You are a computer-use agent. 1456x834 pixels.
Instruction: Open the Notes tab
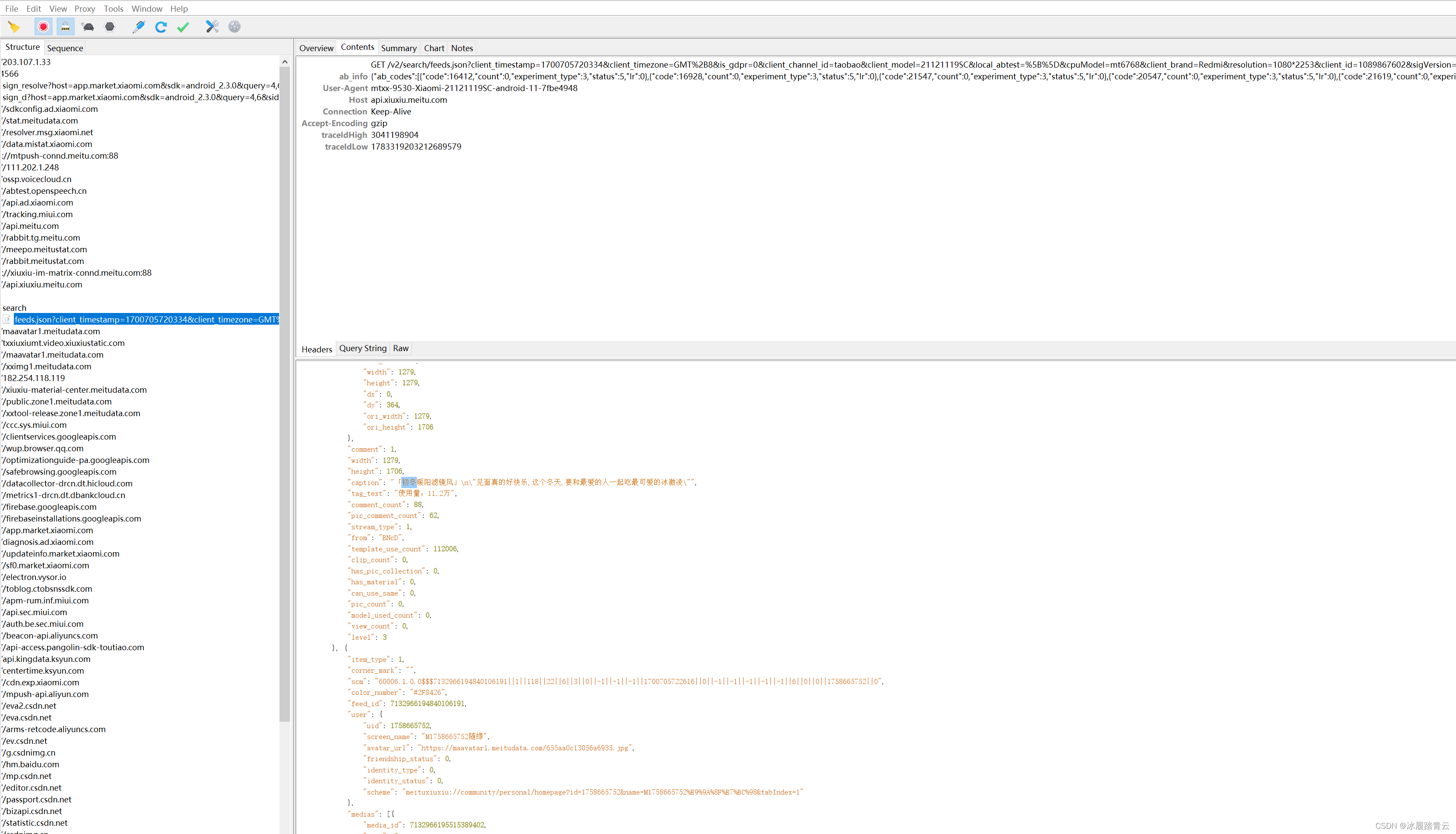point(462,48)
